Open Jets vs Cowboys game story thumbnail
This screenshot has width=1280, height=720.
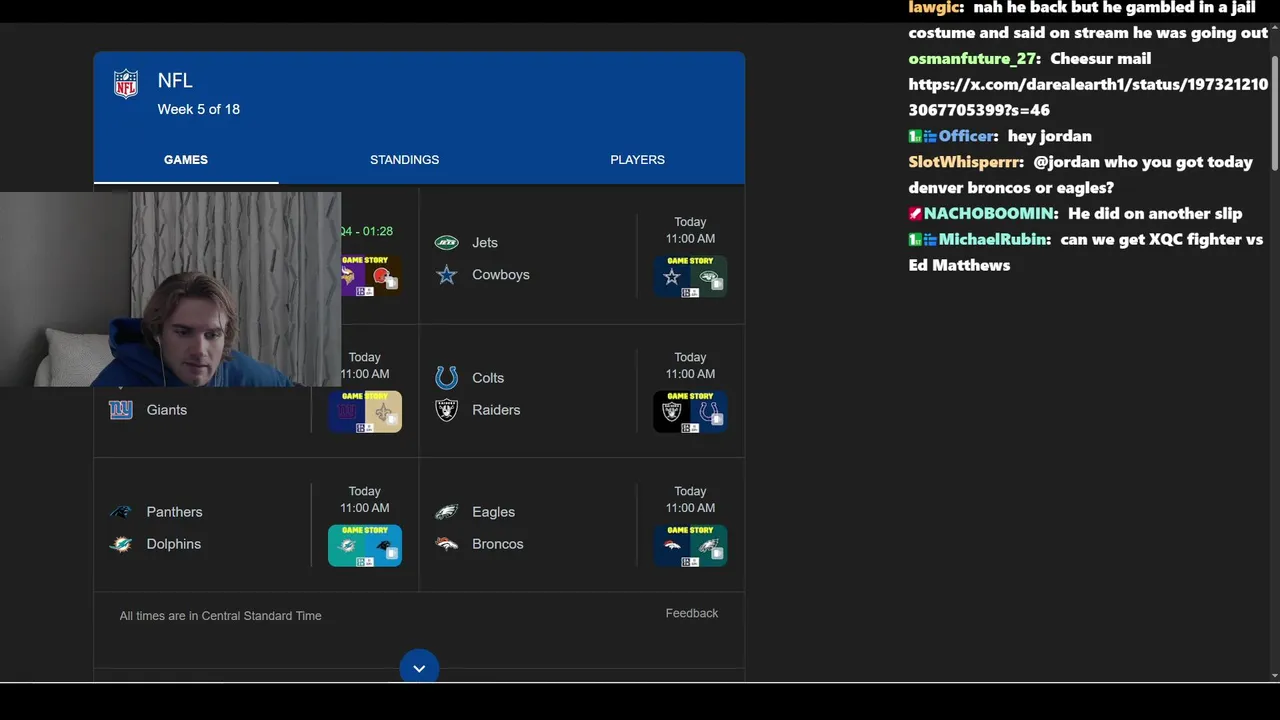[690, 276]
